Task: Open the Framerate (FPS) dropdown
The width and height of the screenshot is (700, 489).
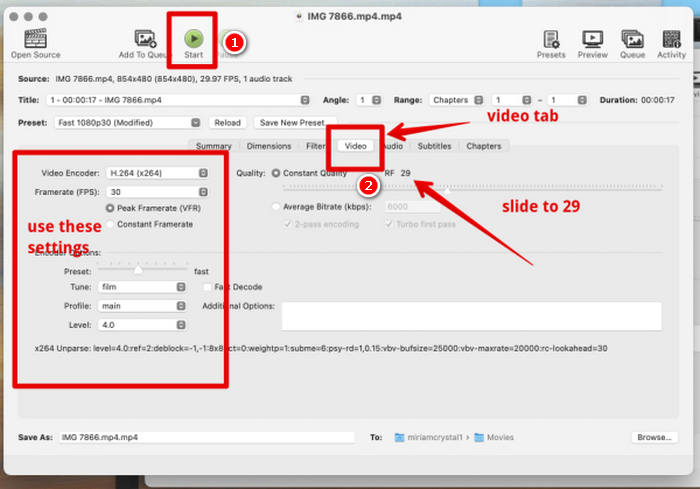Action: click(157, 192)
